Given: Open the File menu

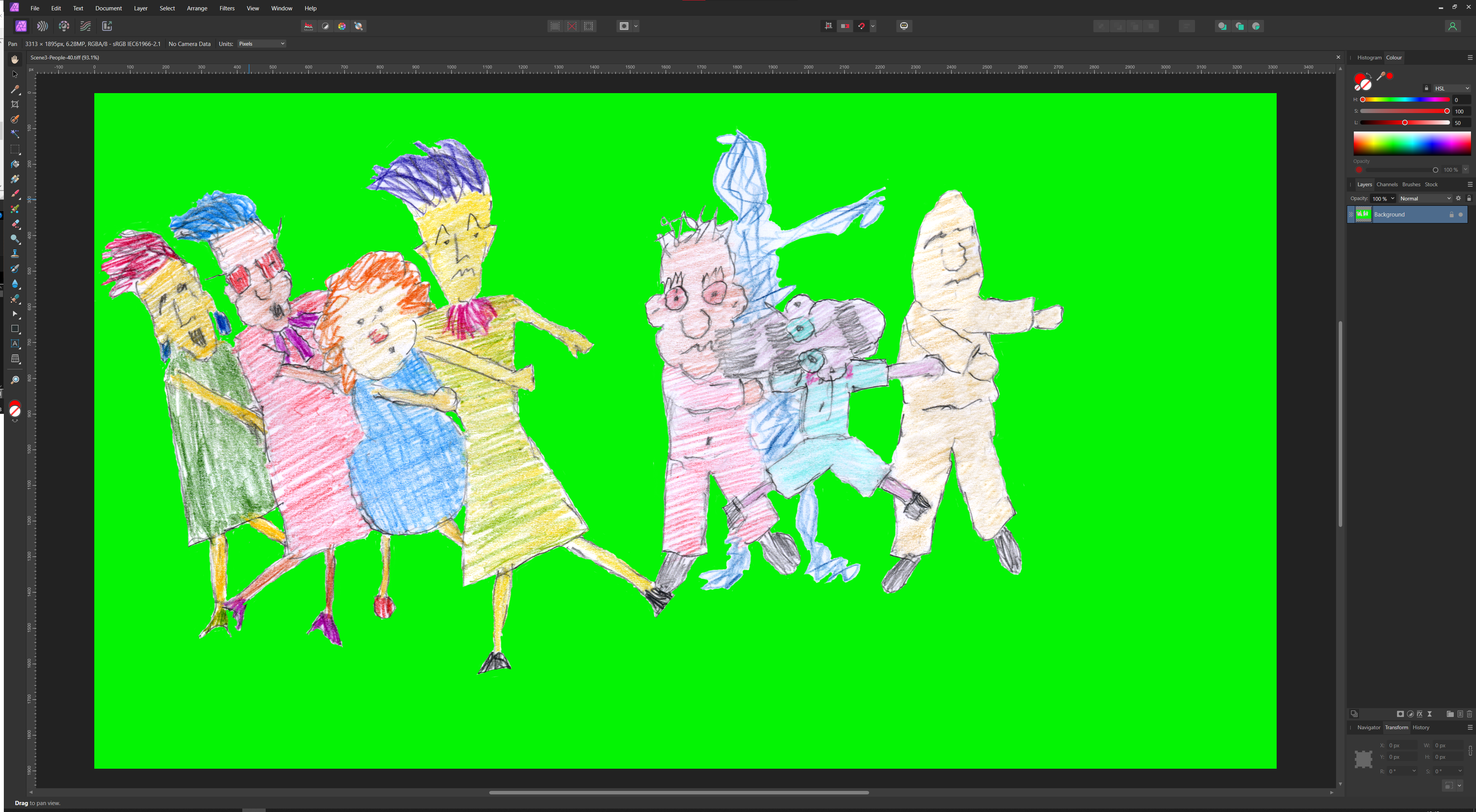Looking at the screenshot, I should 35,8.
